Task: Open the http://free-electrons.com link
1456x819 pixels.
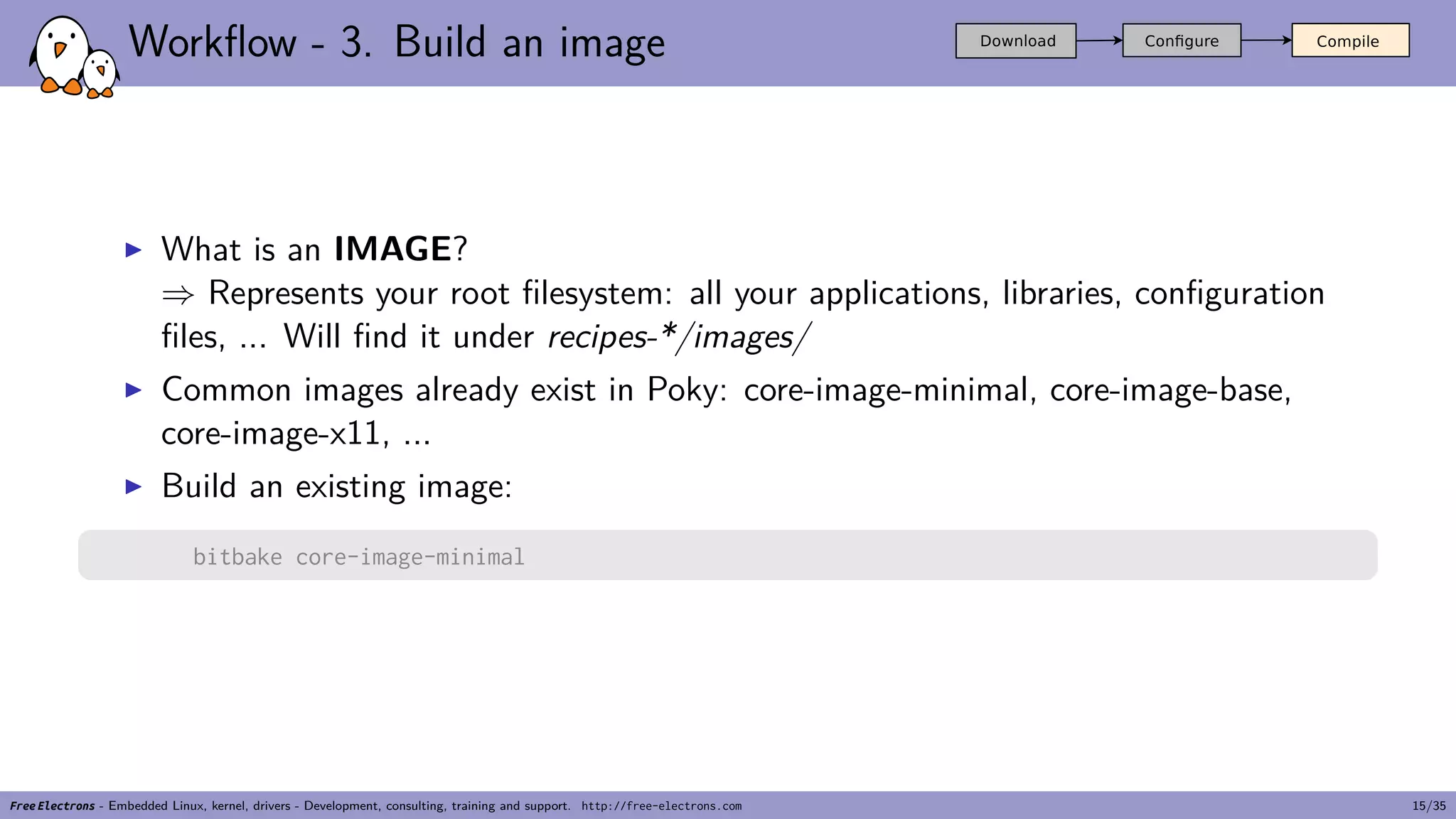Action: [661, 806]
